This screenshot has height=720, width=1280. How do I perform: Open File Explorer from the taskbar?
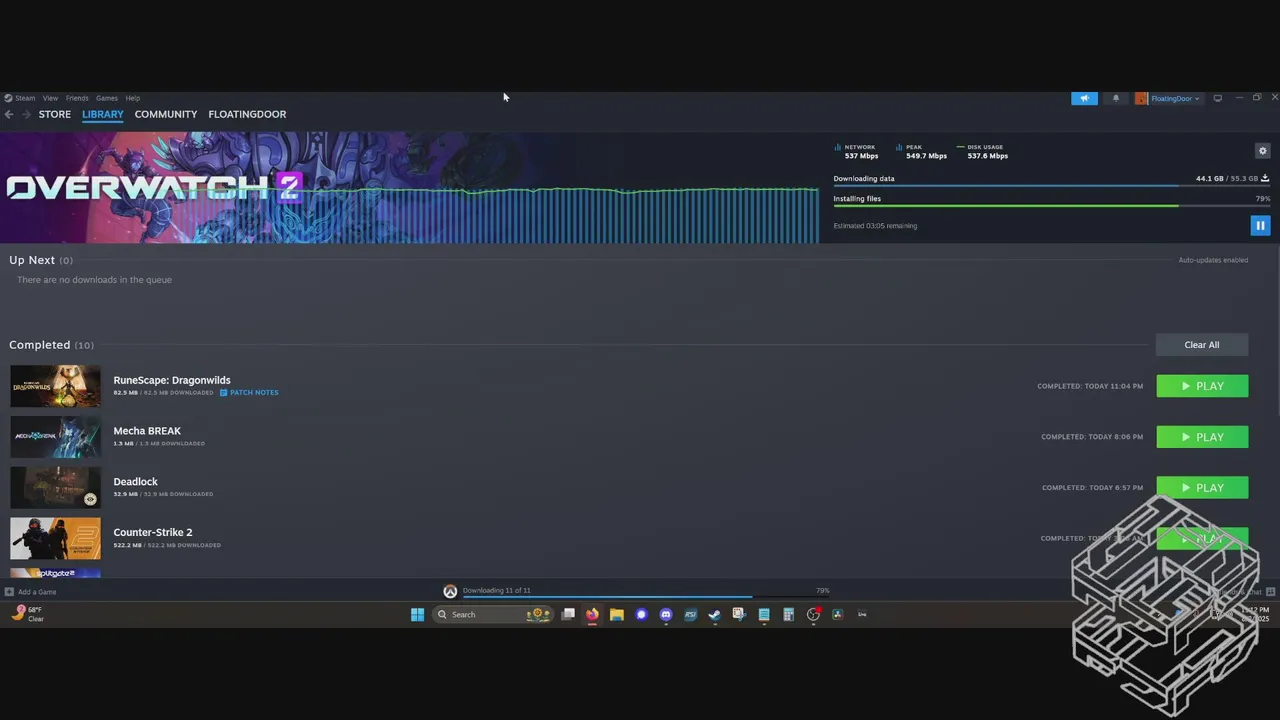[617, 614]
